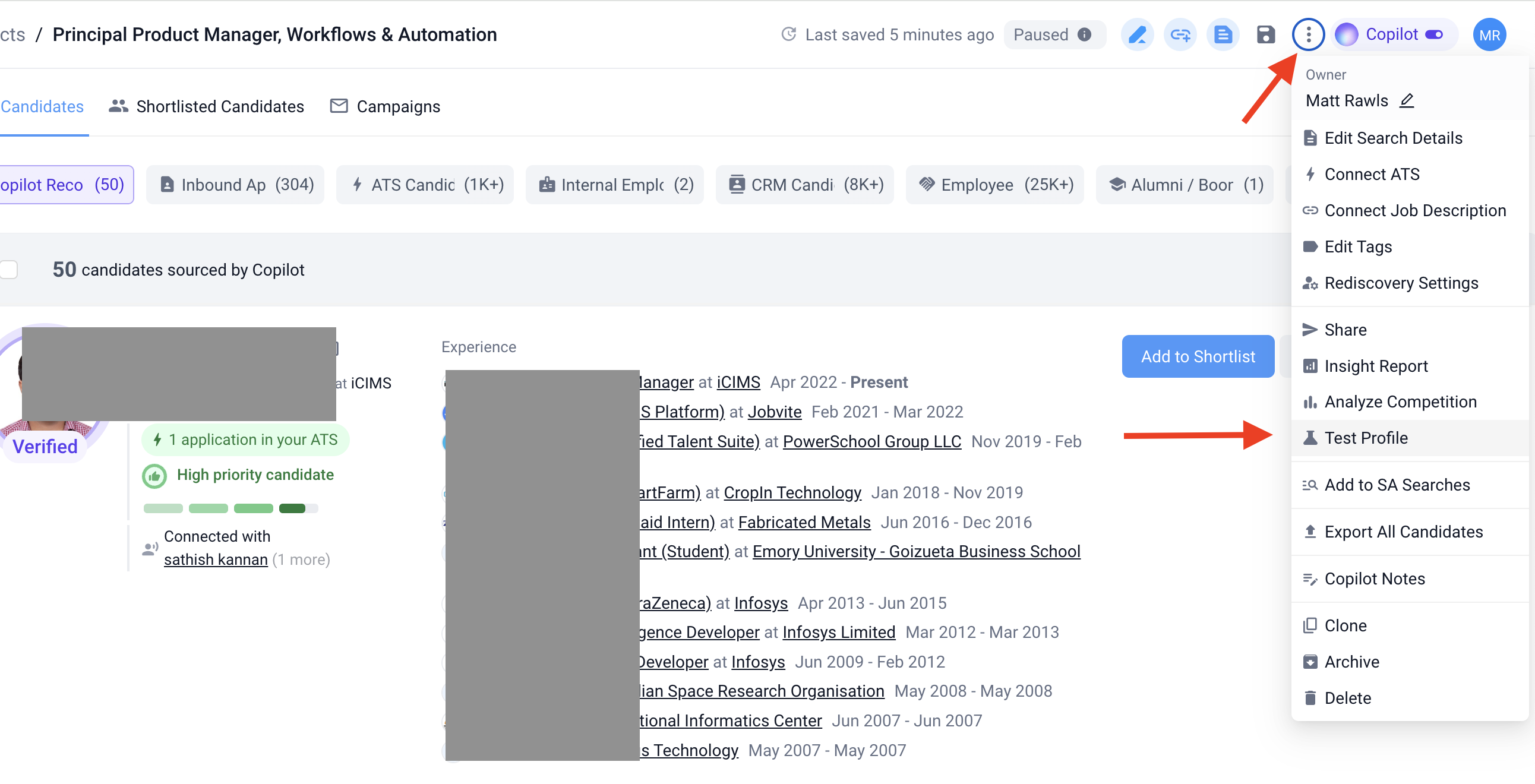Switch to the Shortlisted Candidates tab
Image resolution: width=1535 pixels, height=784 pixels.
click(206, 106)
